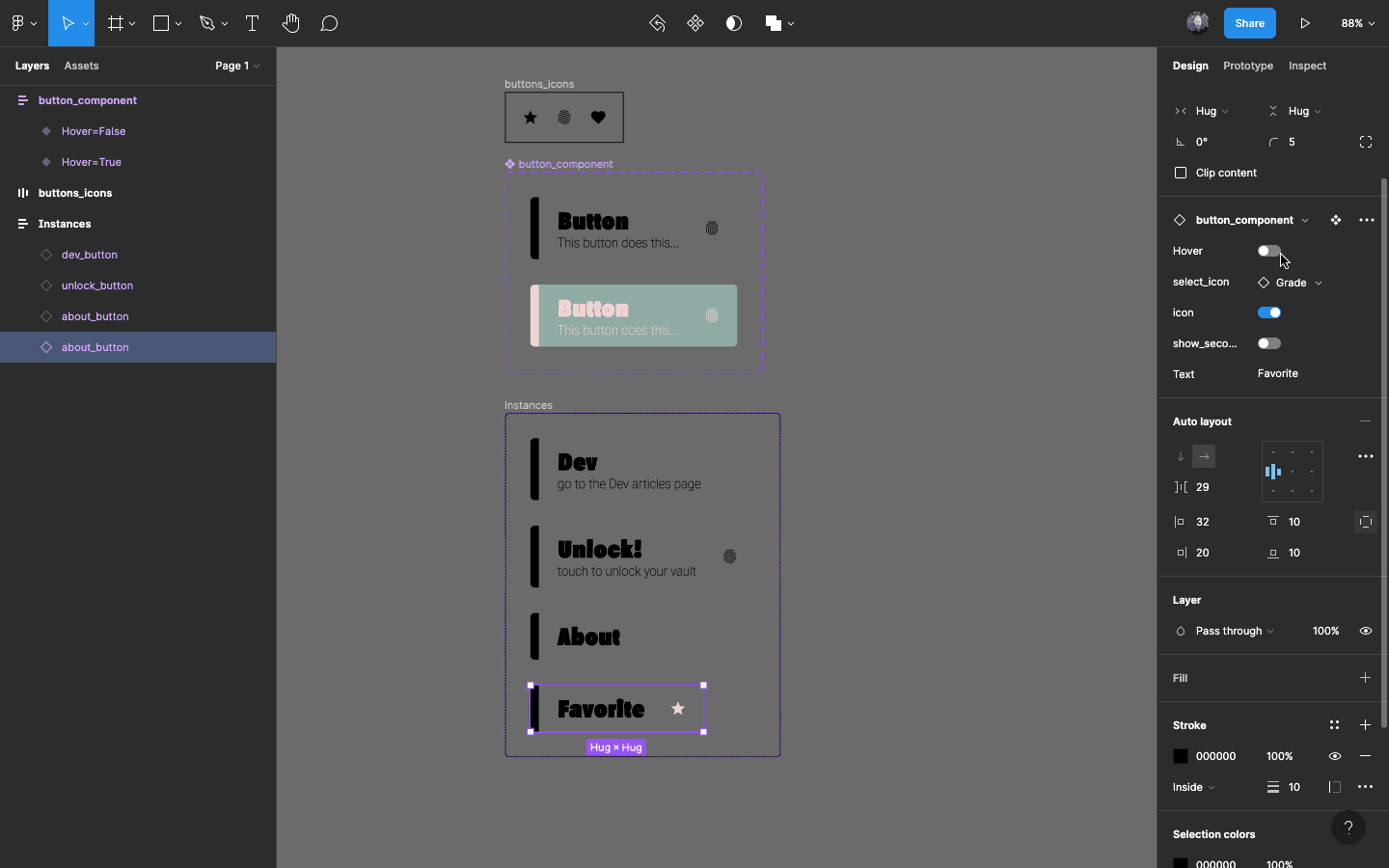
Task: Select the Hand tool
Action: coord(290,23)
